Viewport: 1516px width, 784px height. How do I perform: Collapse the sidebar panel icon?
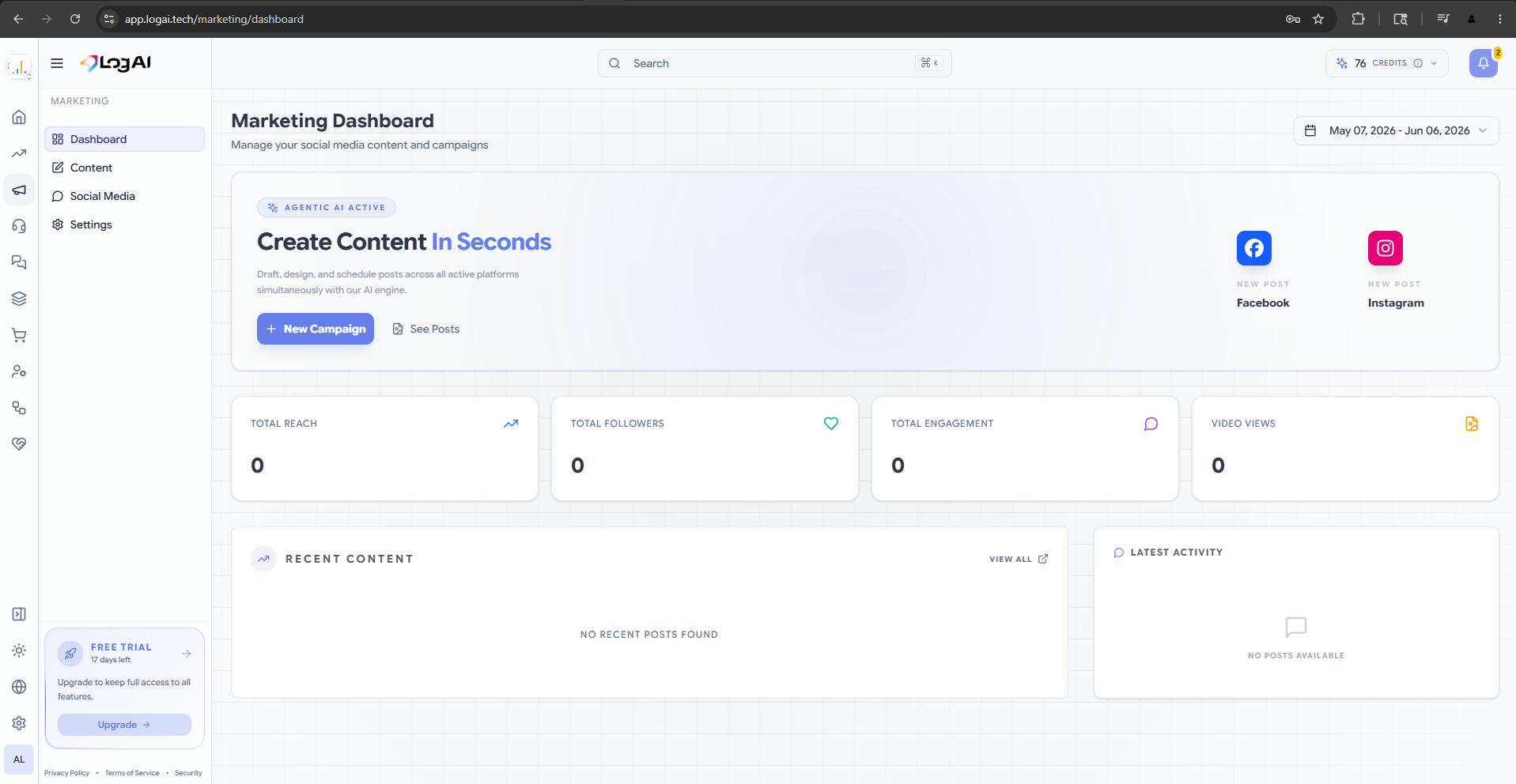(x=19, y=614)
